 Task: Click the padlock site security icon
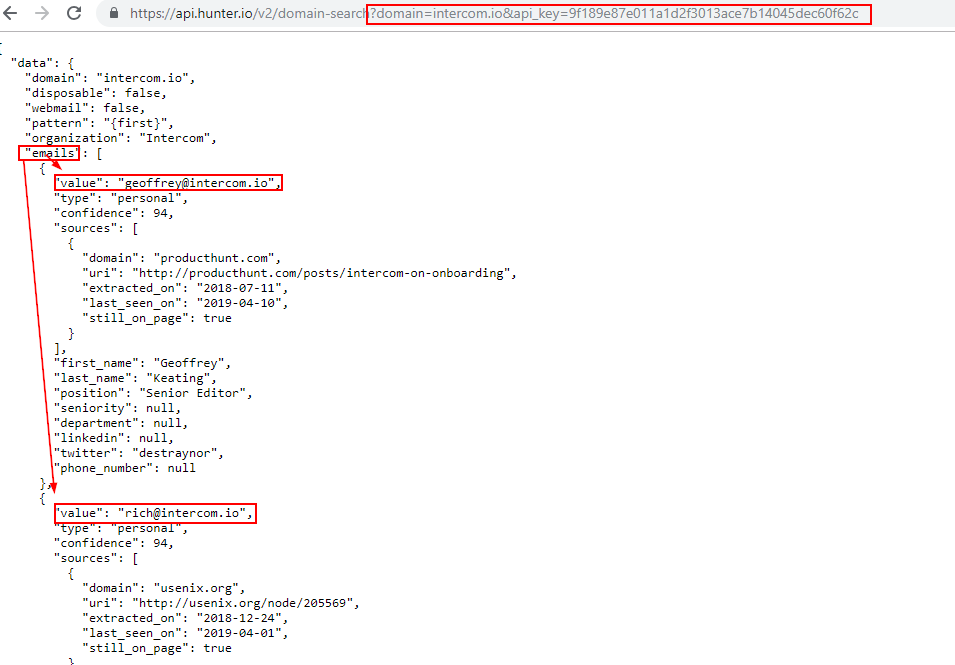pyautogui.click(x=113, y=14)
